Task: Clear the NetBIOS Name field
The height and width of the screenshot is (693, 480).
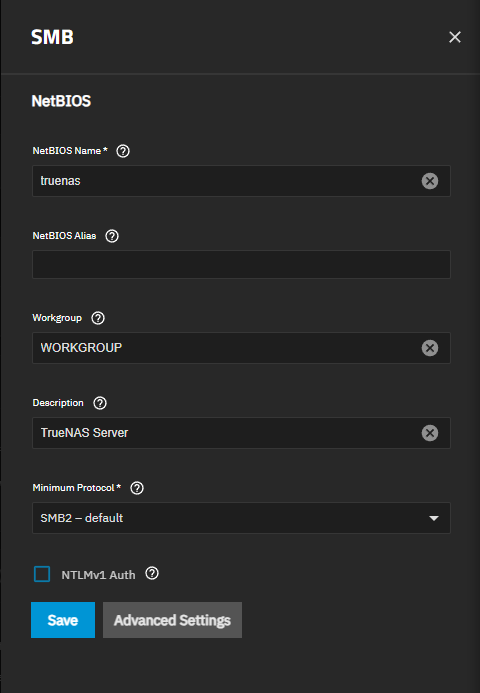Action: pyautogui.click(x=430, y=181)
